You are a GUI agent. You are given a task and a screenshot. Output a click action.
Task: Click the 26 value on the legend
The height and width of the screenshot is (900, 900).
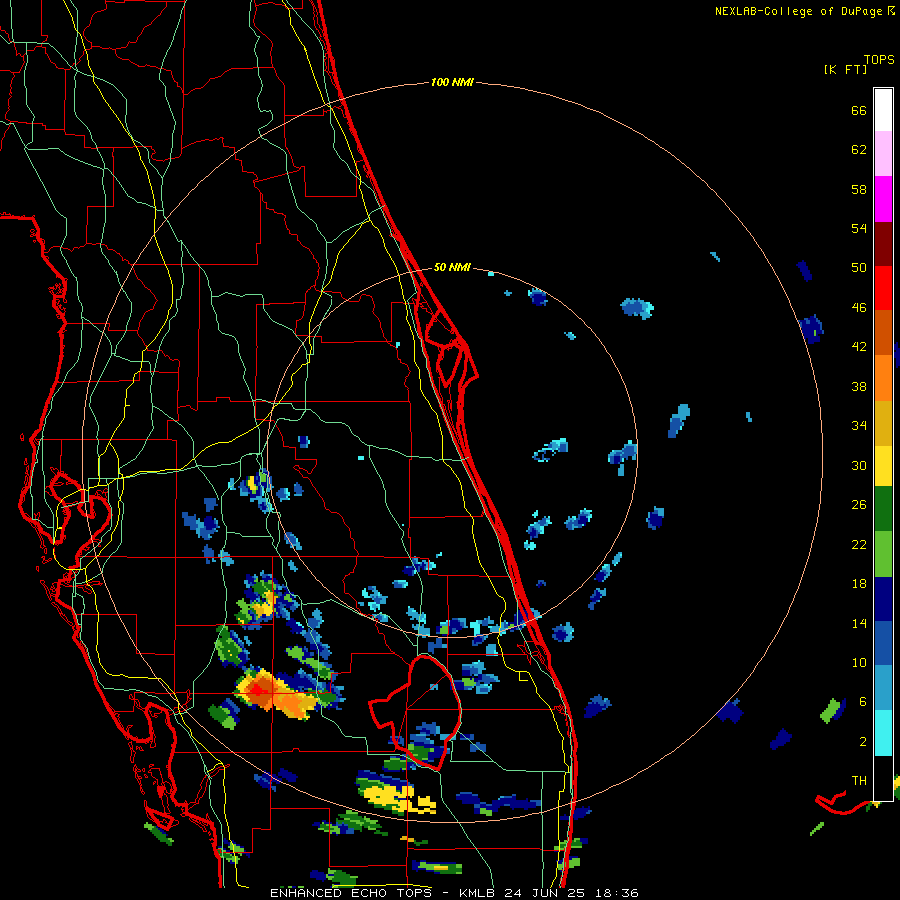pos(859,505)
